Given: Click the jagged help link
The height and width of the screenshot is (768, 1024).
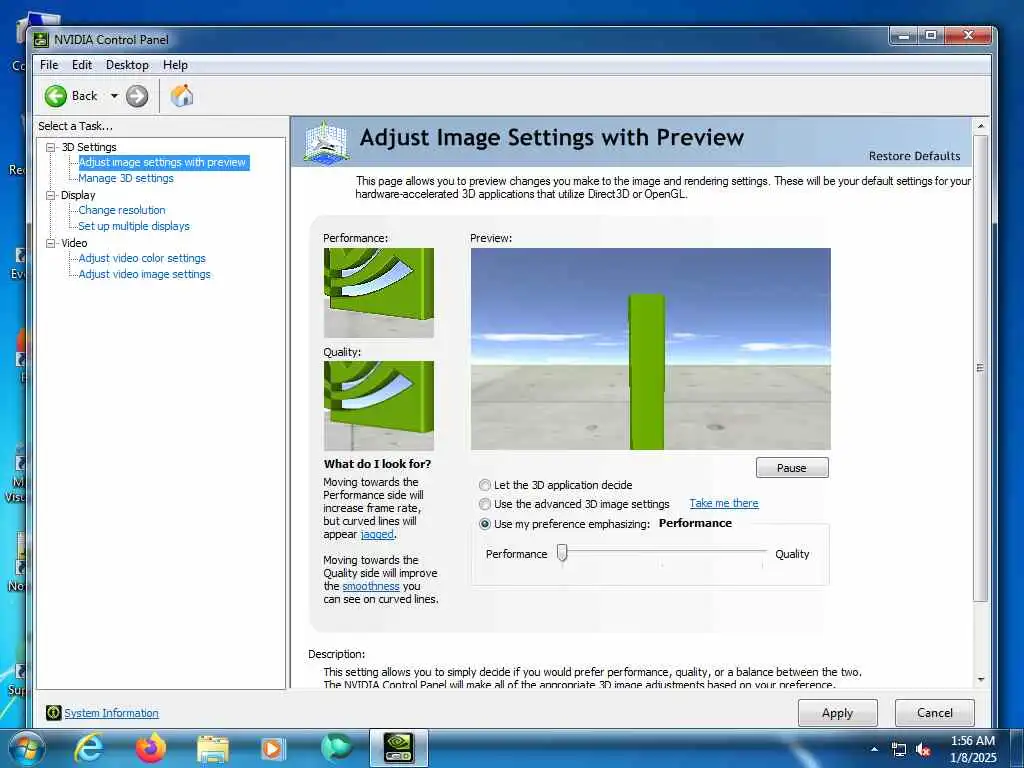Looking at the screenshot, I should point(377,534).
